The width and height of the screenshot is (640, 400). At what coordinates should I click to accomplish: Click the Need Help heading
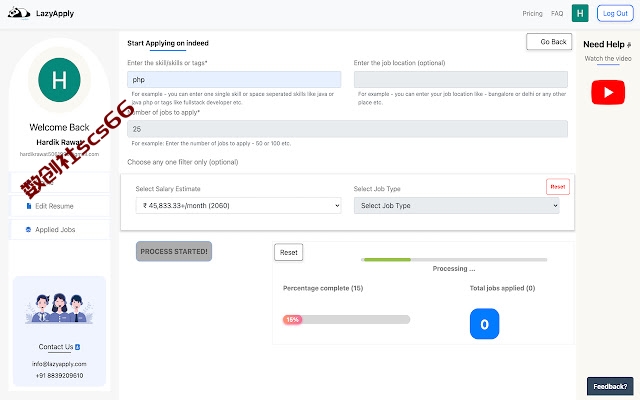604,44
